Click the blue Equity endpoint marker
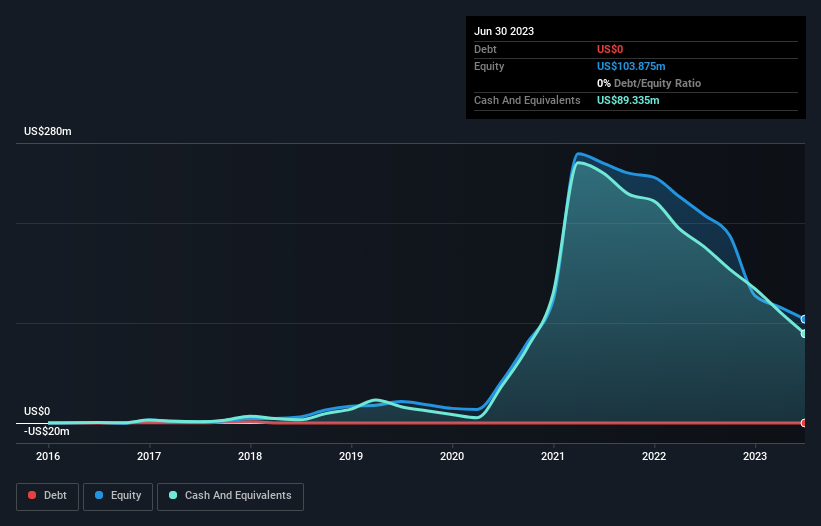Viewport: 821px width, 526px height. tap(804, 319)
